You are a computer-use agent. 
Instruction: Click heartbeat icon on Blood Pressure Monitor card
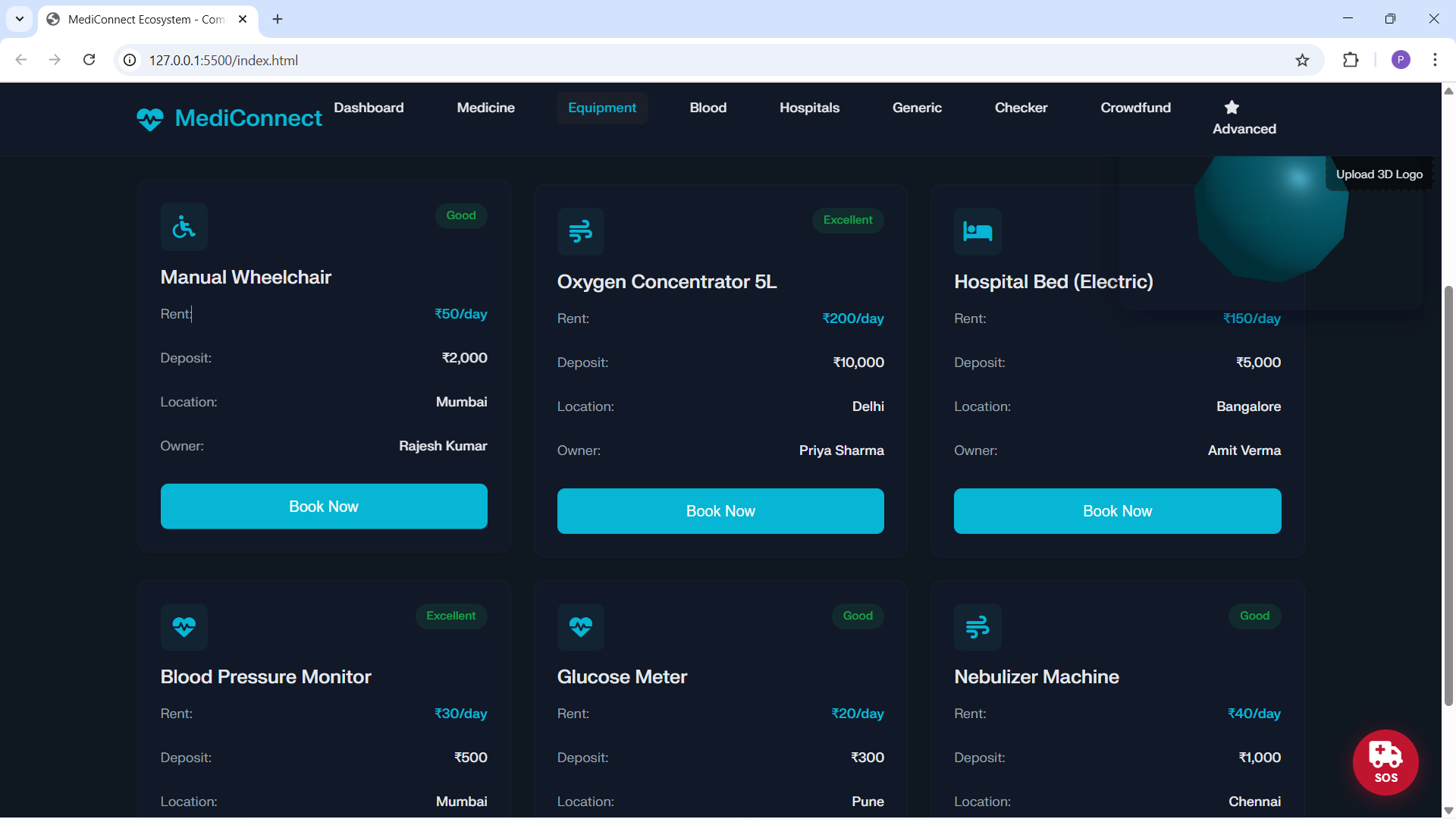pyautogui.click(x=184, y=626)
